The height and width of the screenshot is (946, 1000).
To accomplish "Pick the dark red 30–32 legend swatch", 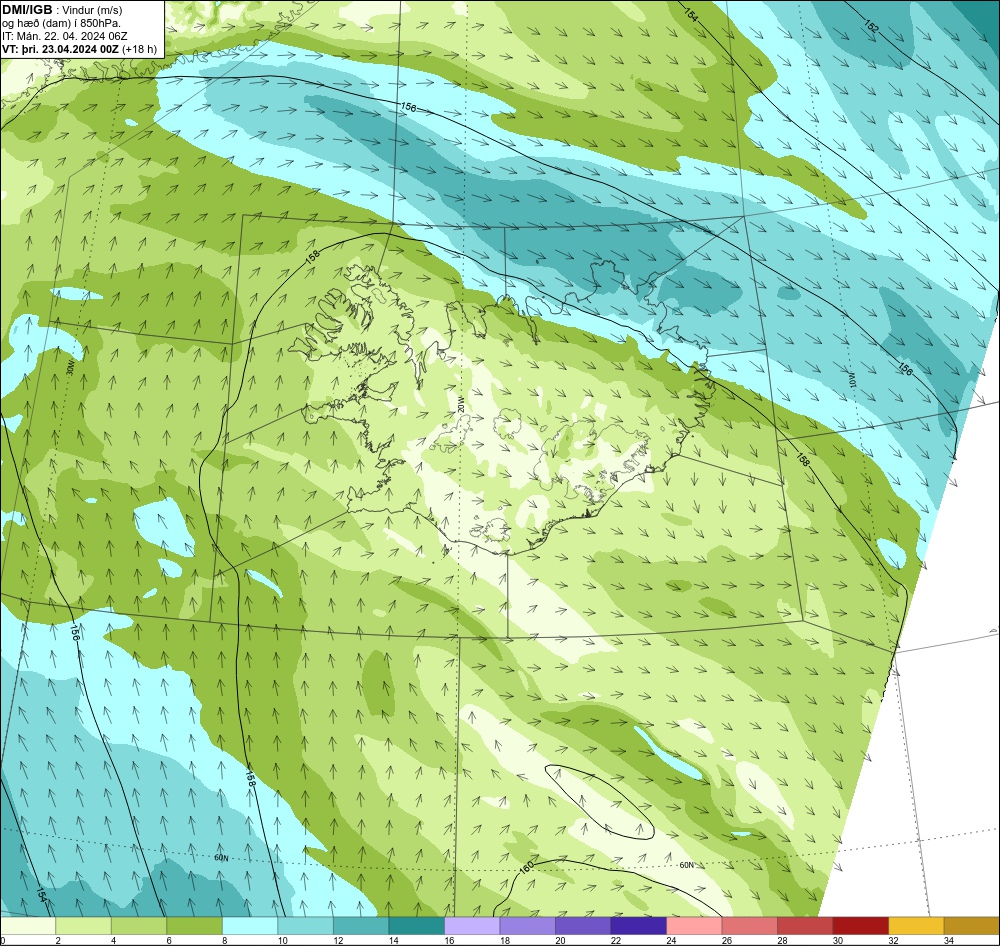I will click(860, 926).
